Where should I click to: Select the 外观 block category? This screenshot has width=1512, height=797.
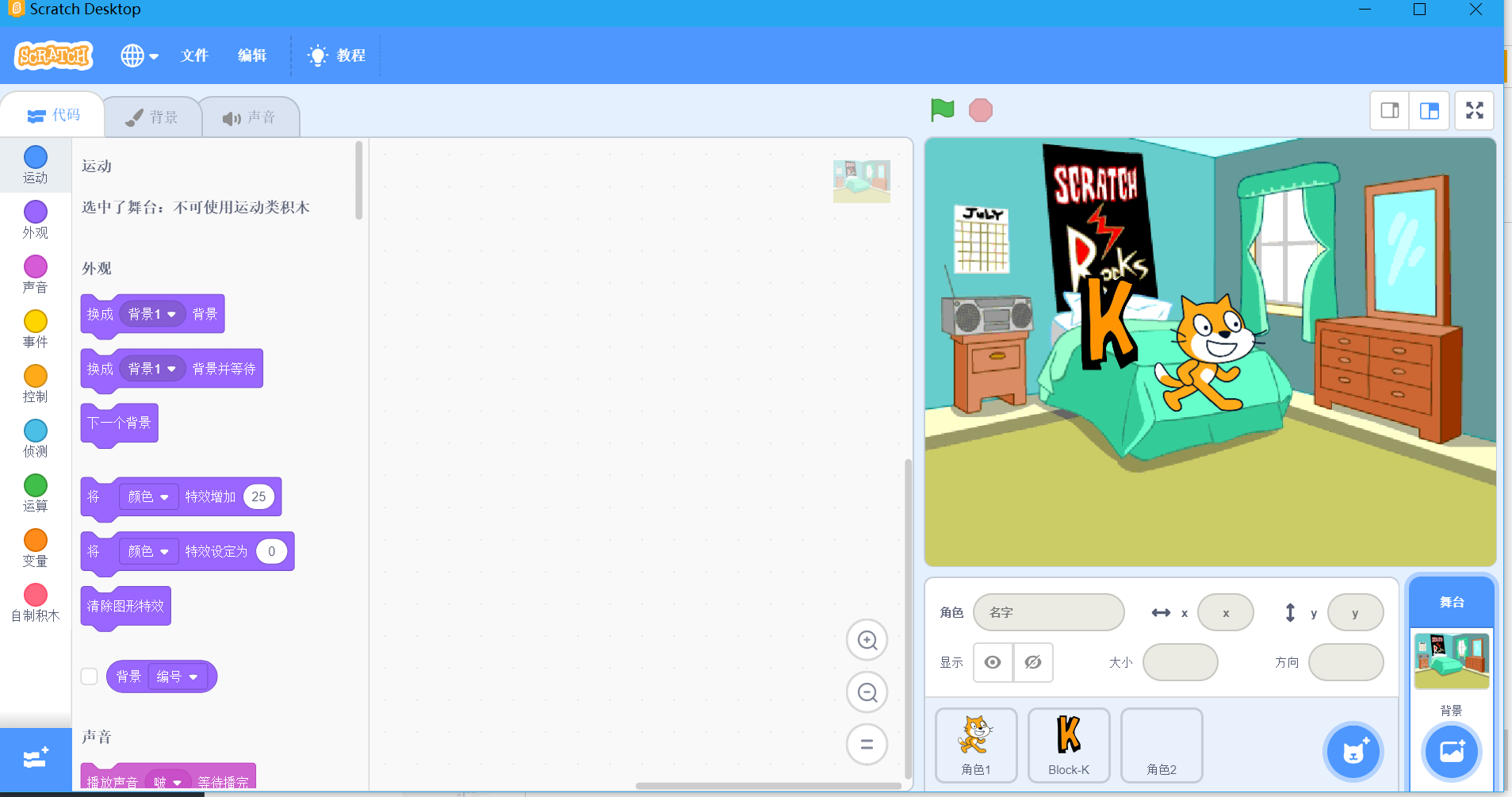(35, 220)
